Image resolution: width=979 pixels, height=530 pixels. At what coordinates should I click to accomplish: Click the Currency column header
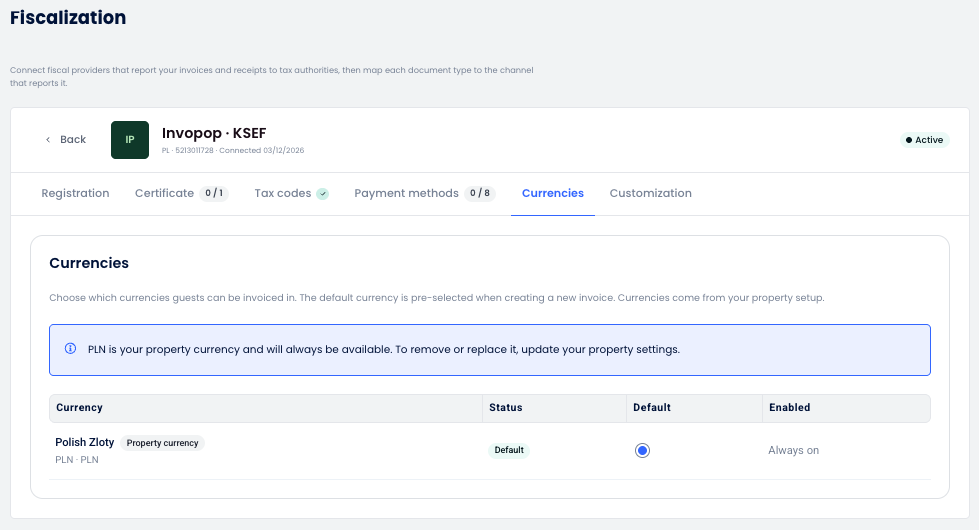coord(79,408)
